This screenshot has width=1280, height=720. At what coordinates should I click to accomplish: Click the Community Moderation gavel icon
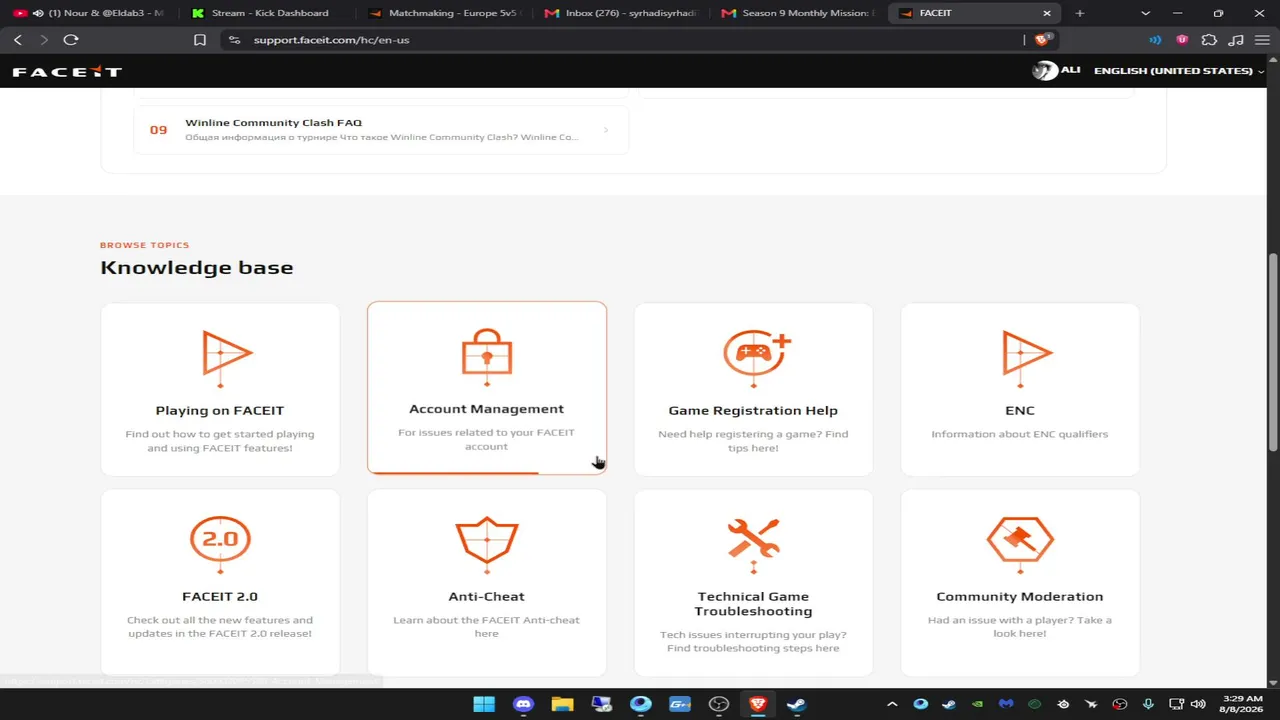pos(1020,543)
